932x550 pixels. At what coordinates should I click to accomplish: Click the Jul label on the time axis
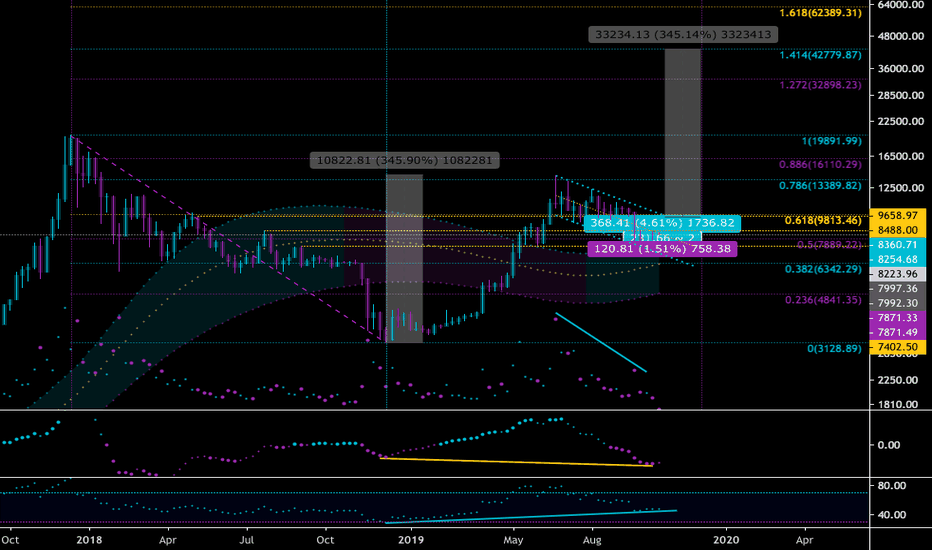pyautogui.click(x=247, y=540)
